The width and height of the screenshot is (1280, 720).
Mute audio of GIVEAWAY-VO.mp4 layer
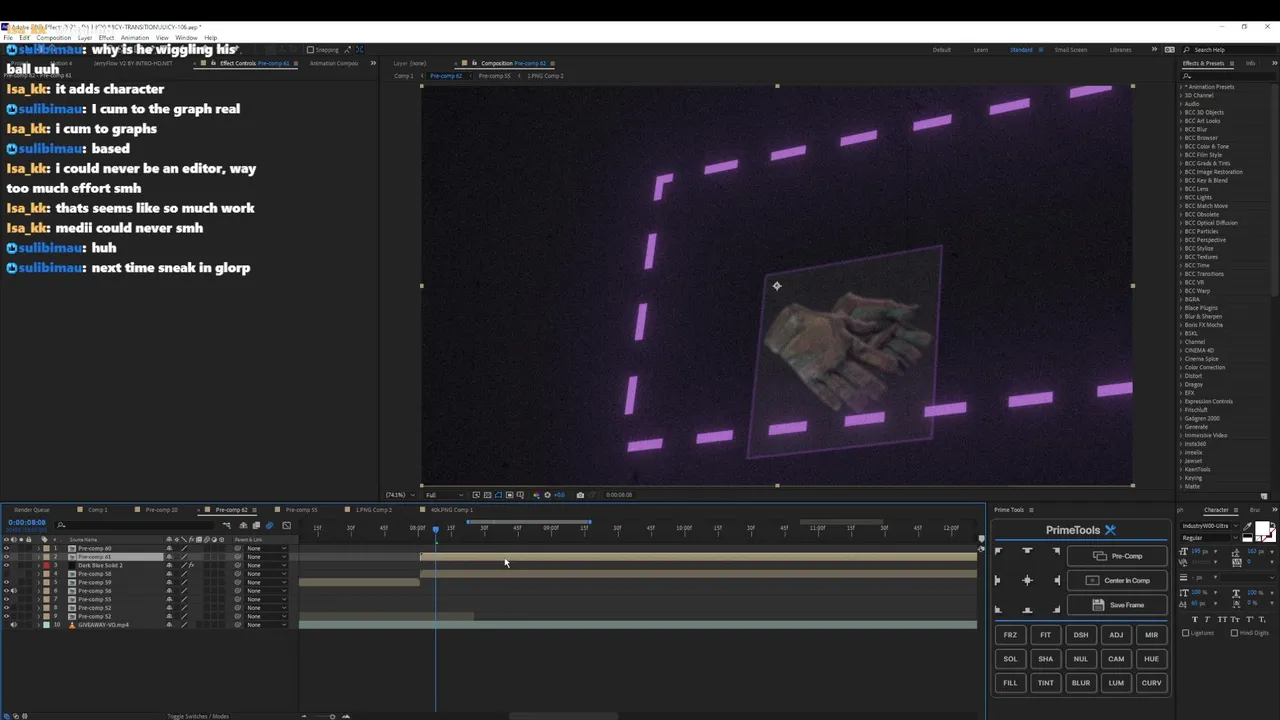pos(14,625)
